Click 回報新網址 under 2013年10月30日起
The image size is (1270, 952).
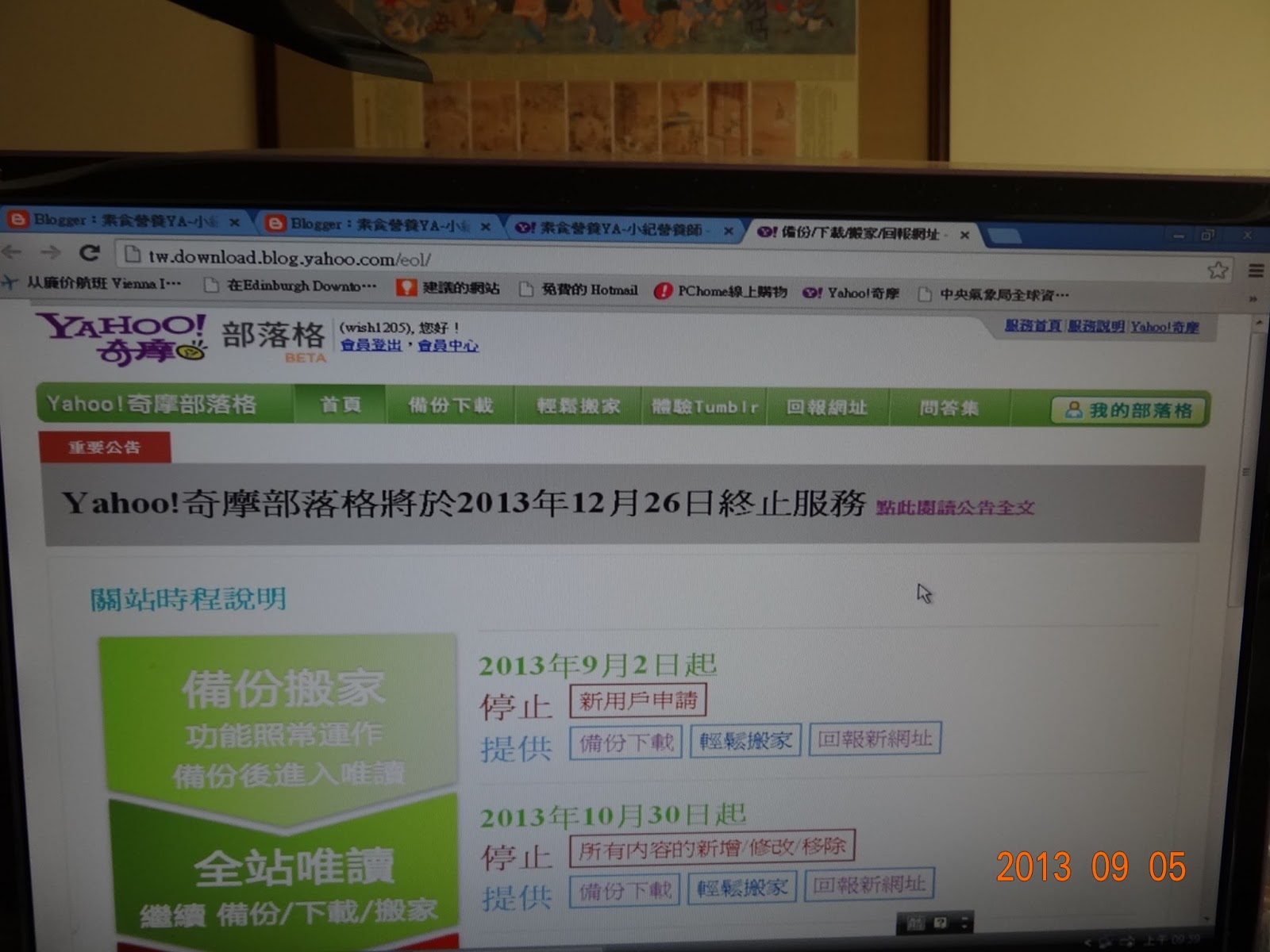click(x=869, y=885)
